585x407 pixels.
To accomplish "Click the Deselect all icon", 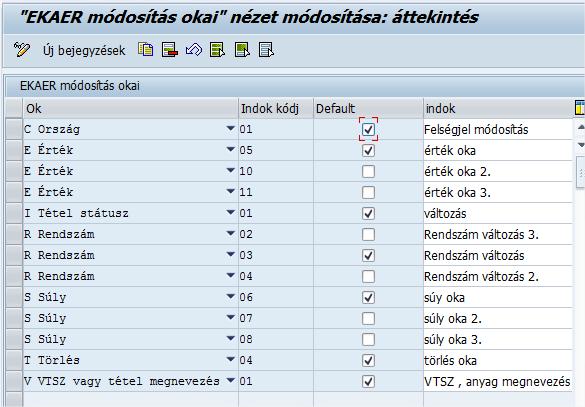I will pyautogui.click(x=266, y=50).
